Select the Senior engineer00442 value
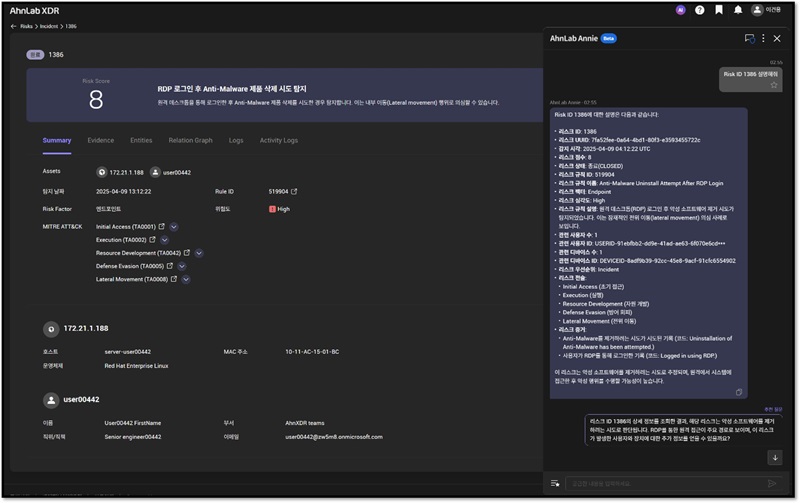 [x=133, y=437]
